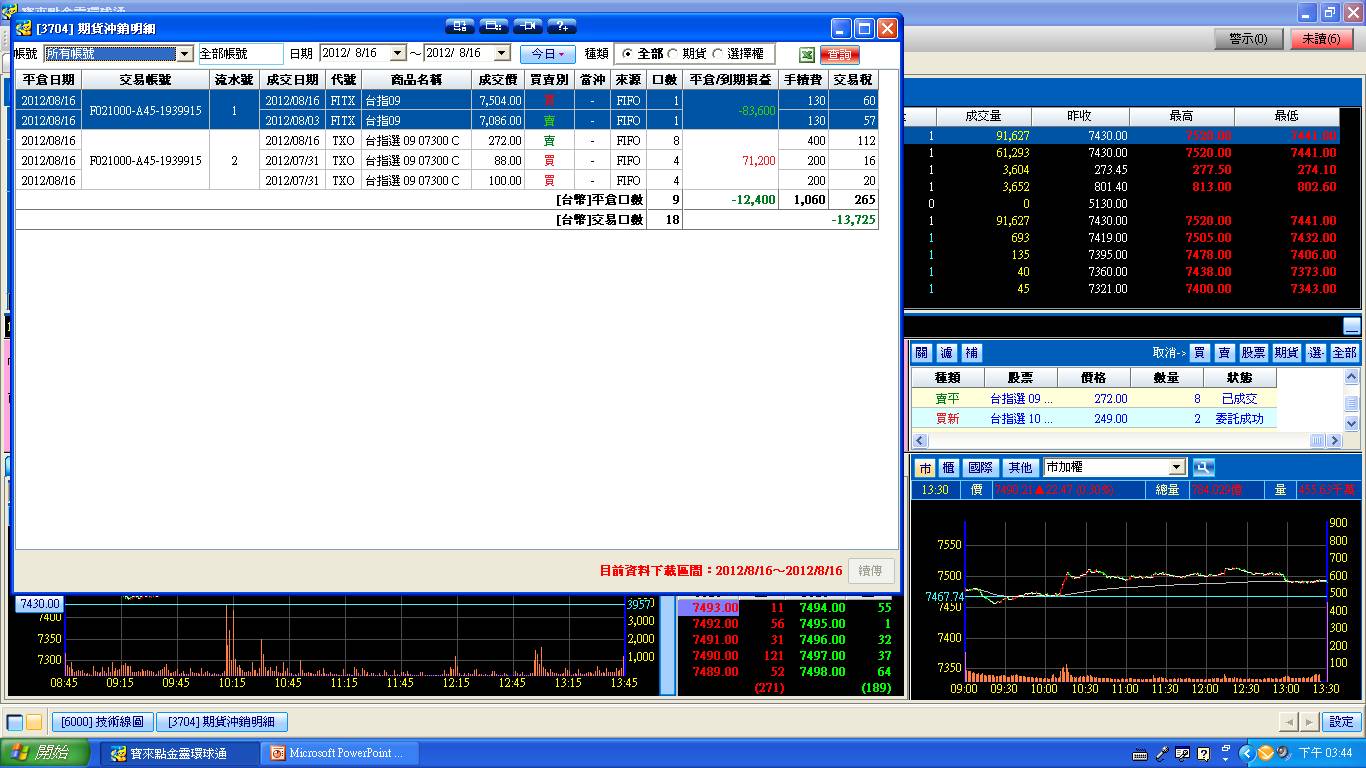Viewport: 1366px width, 768px height.
Task: Click the 手續費 column header
Action: [803, 80]
